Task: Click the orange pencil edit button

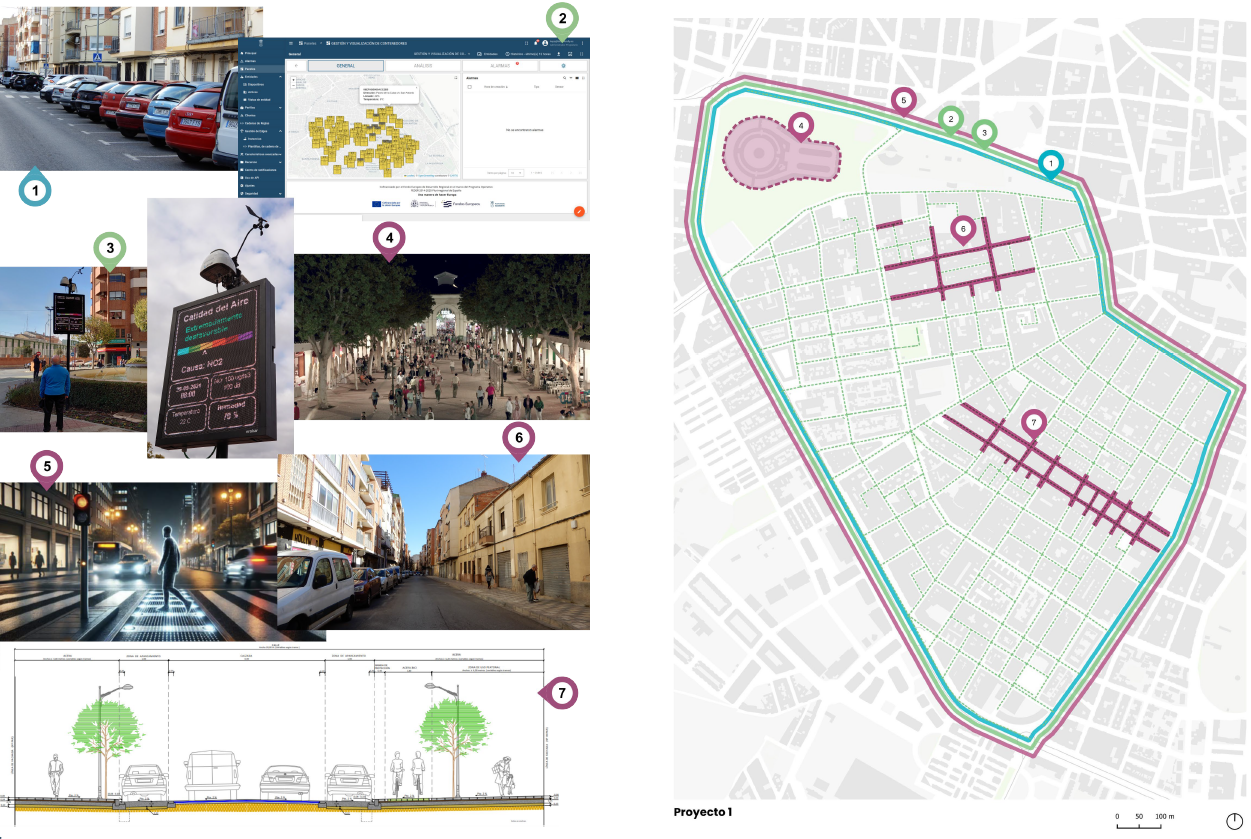Action: (578, 211)
